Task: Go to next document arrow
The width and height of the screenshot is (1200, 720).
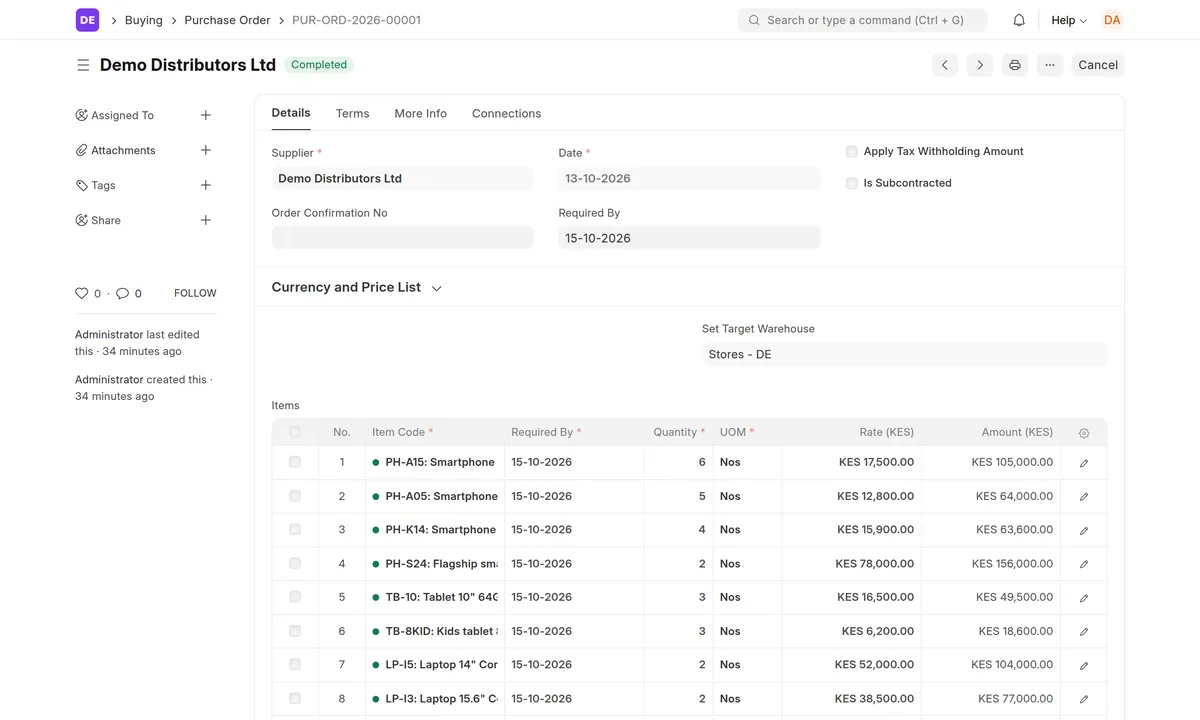Action: pos(980,65)
